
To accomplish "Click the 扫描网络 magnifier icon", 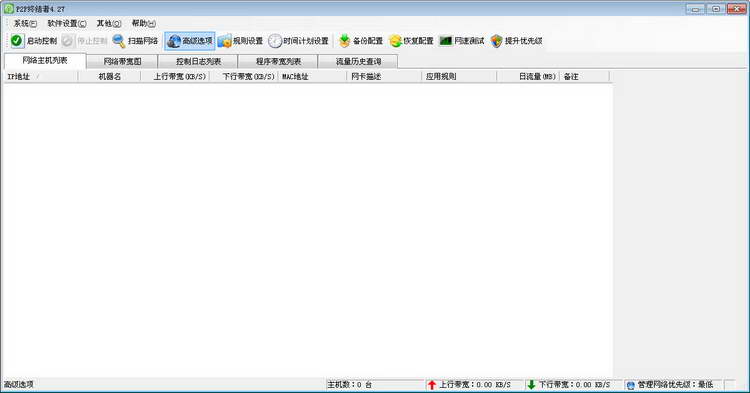I will [119, 41].
